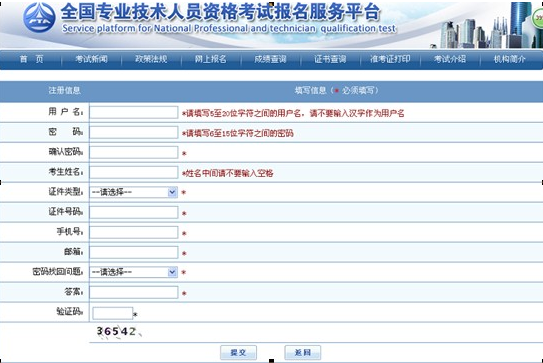Select 准考证打印 in the navigation bar
The width and height of the screenshot is (543, 363).
pyautogui.click(x=390, y=59)
